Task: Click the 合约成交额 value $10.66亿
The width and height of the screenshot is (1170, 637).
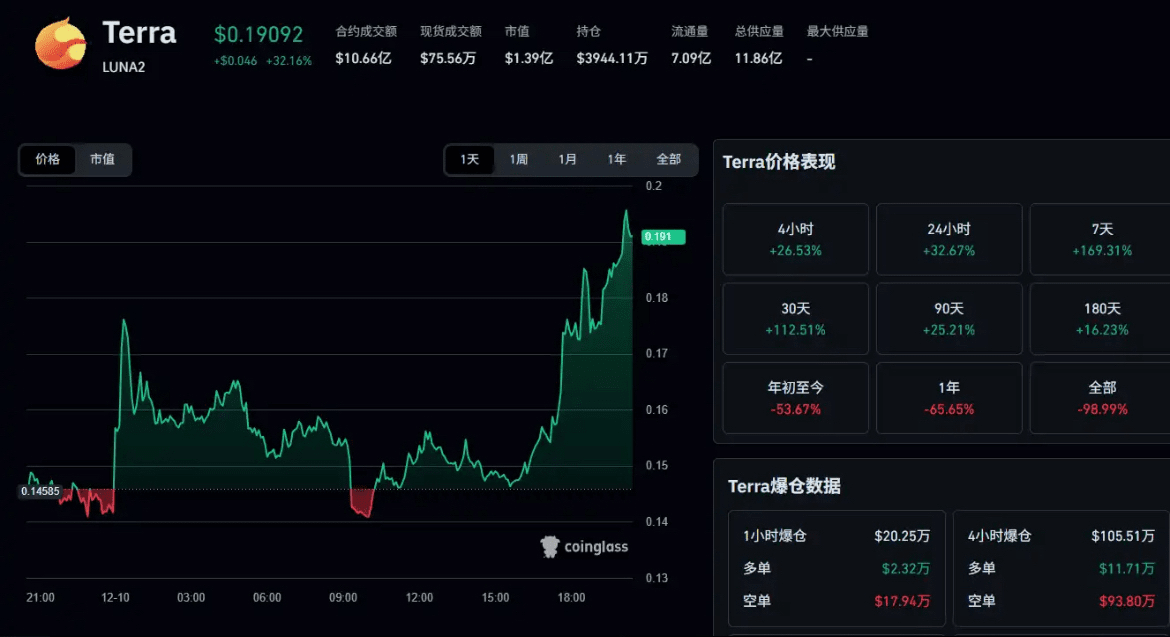Action: pyautogui.click(x=363, y=58)
